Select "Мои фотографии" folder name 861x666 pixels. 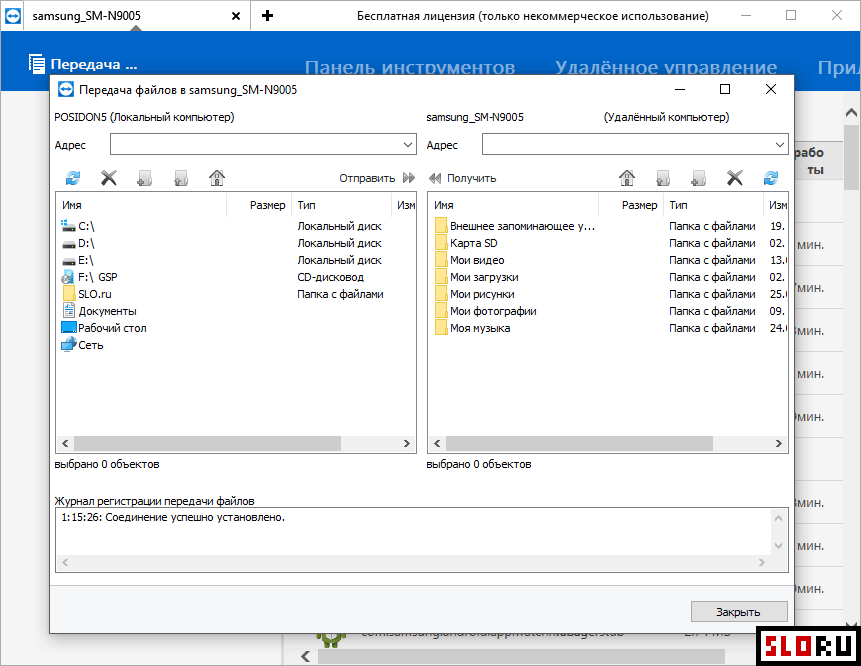[493, 311]
